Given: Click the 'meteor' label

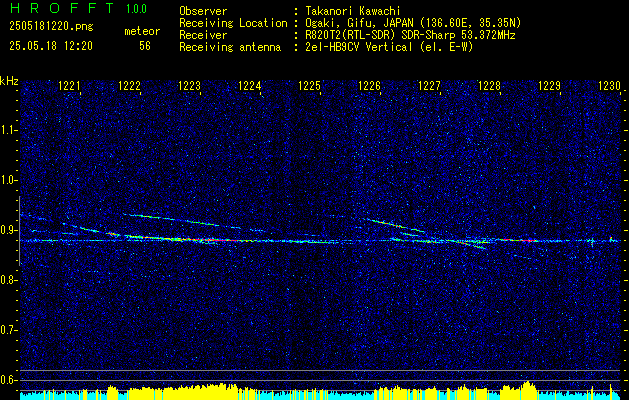Looking at the screenshot, I should pos(142,31).
